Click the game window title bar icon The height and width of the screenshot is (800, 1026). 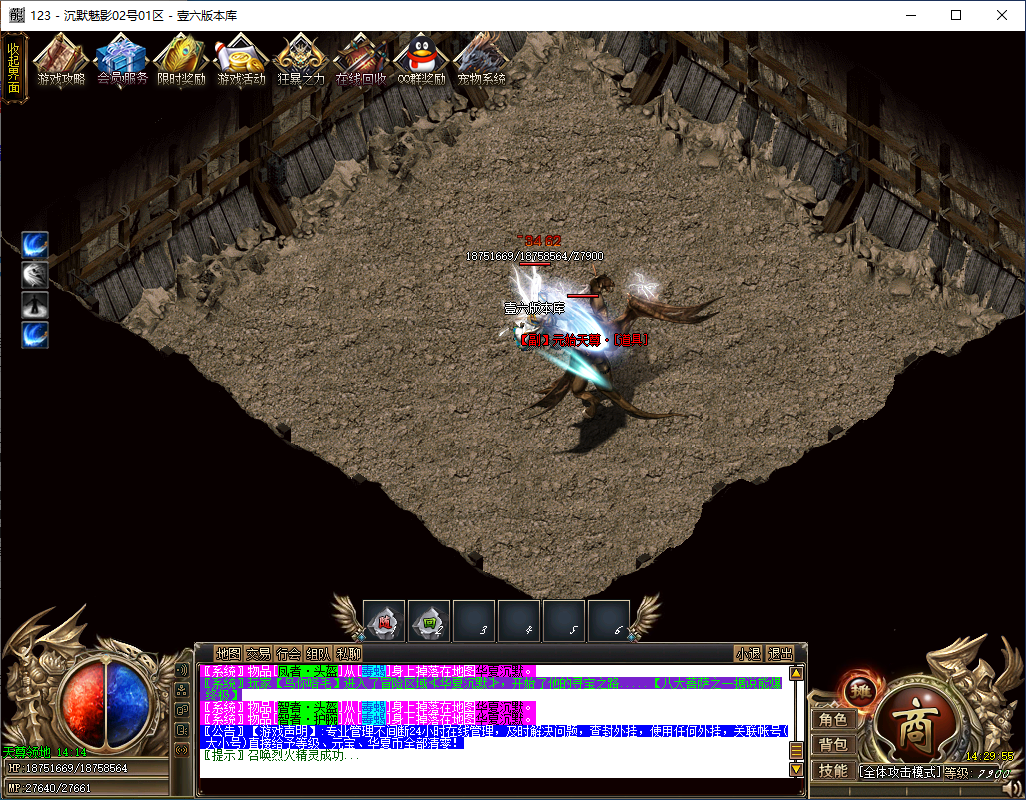pos(17,15)
